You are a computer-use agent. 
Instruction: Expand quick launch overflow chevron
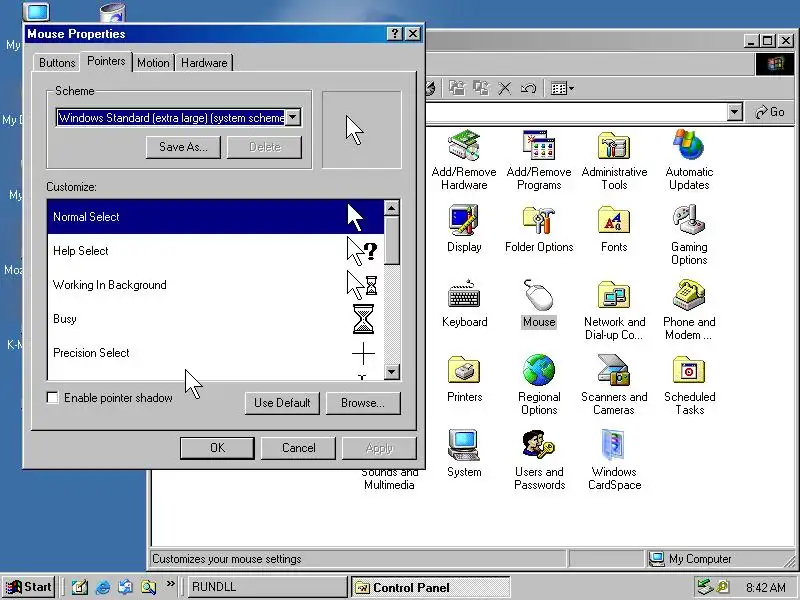[x=170, y=584]
